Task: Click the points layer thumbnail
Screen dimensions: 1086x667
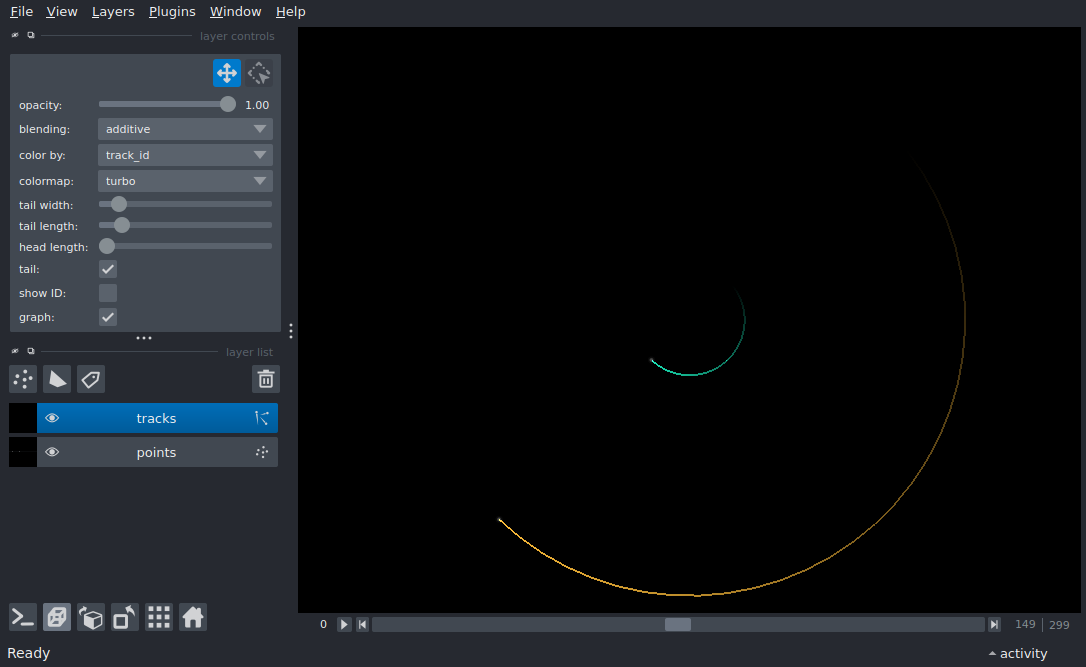Action: 23,452
